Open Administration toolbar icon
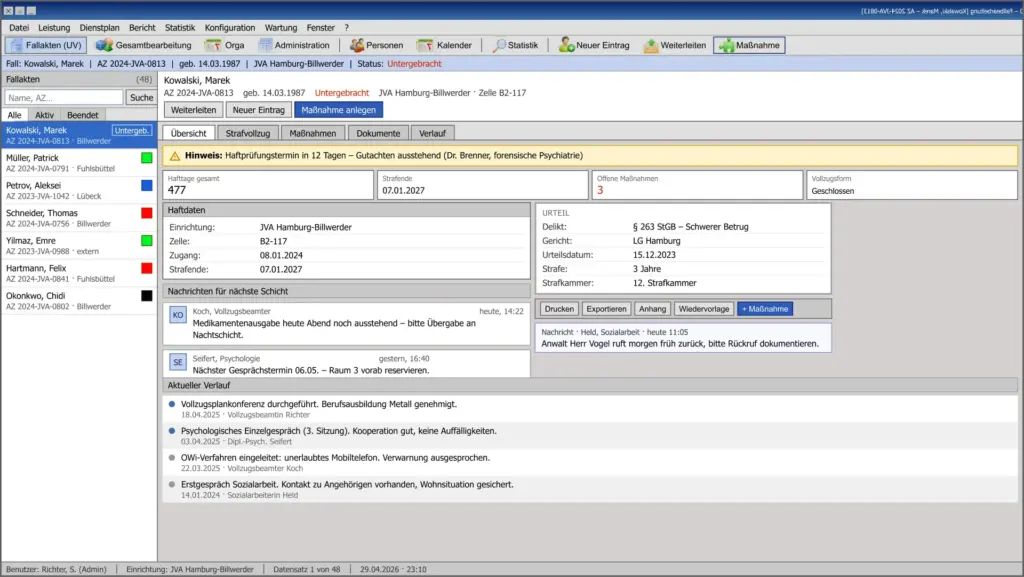1024x577 pixels. click(x=264, y=45)
